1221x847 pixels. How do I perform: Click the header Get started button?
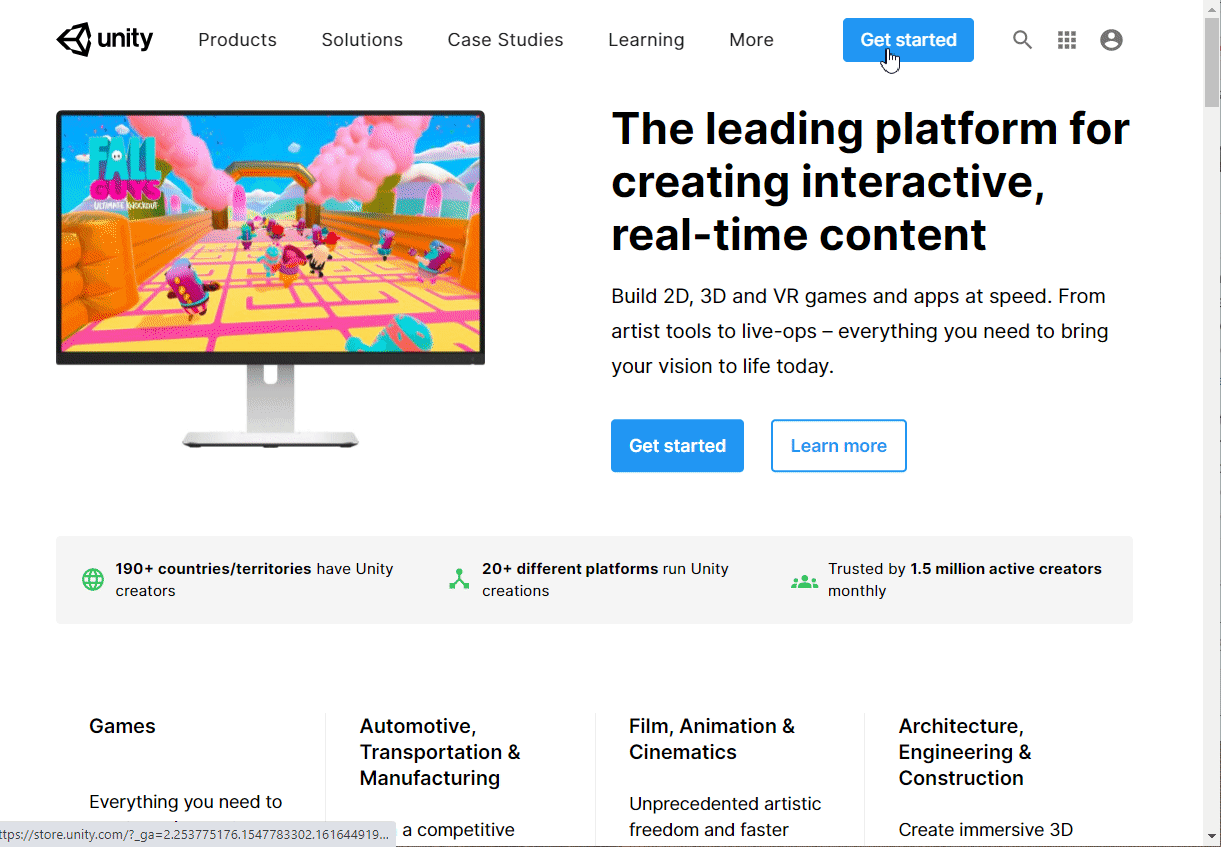pos(908,40)
